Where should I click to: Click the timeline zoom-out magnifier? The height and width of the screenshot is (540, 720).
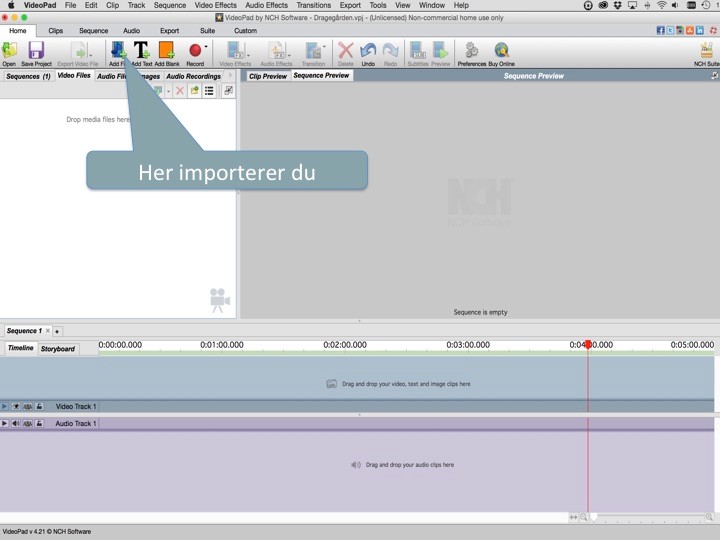[x=584, y=517]
